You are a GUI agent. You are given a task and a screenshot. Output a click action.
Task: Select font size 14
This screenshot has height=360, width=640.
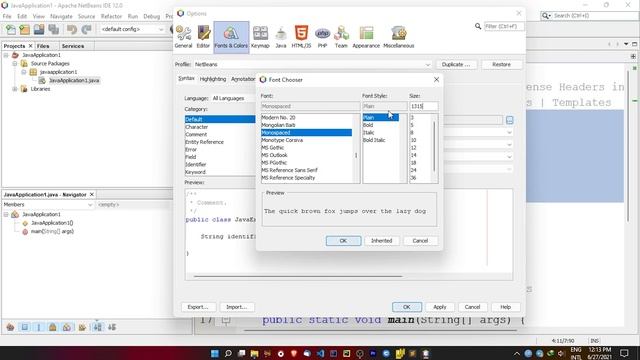pyautogui.click(x=413, y=155)
